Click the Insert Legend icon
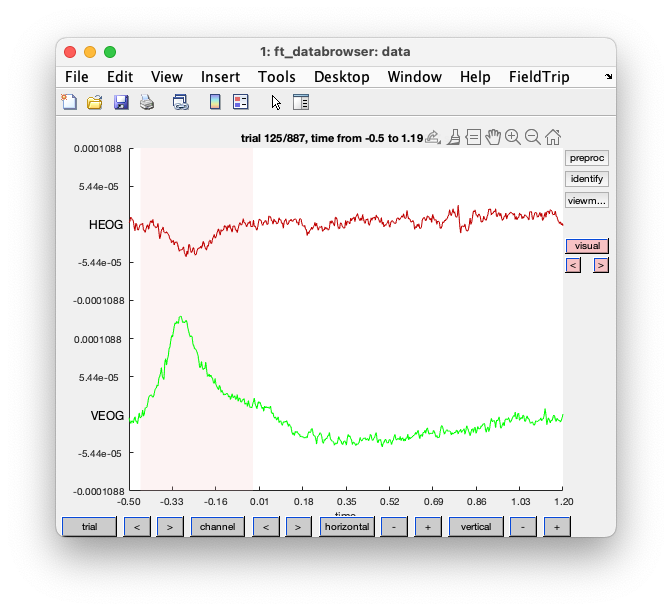Image resolution: width=672 pixels, height=611 pixels. [240, 102]
